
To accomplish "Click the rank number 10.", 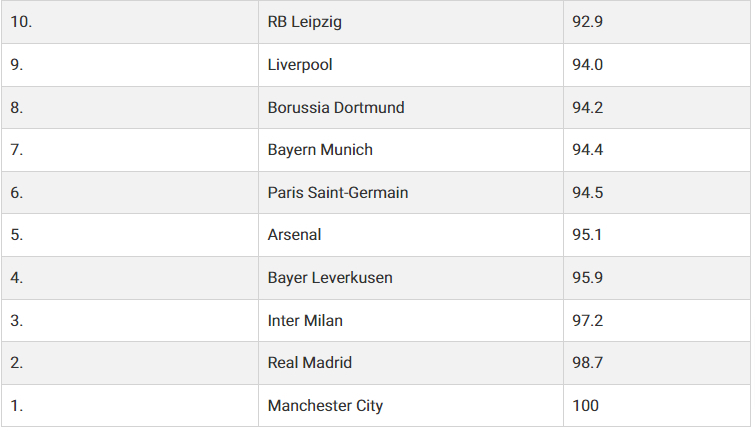I will [21, 22].
